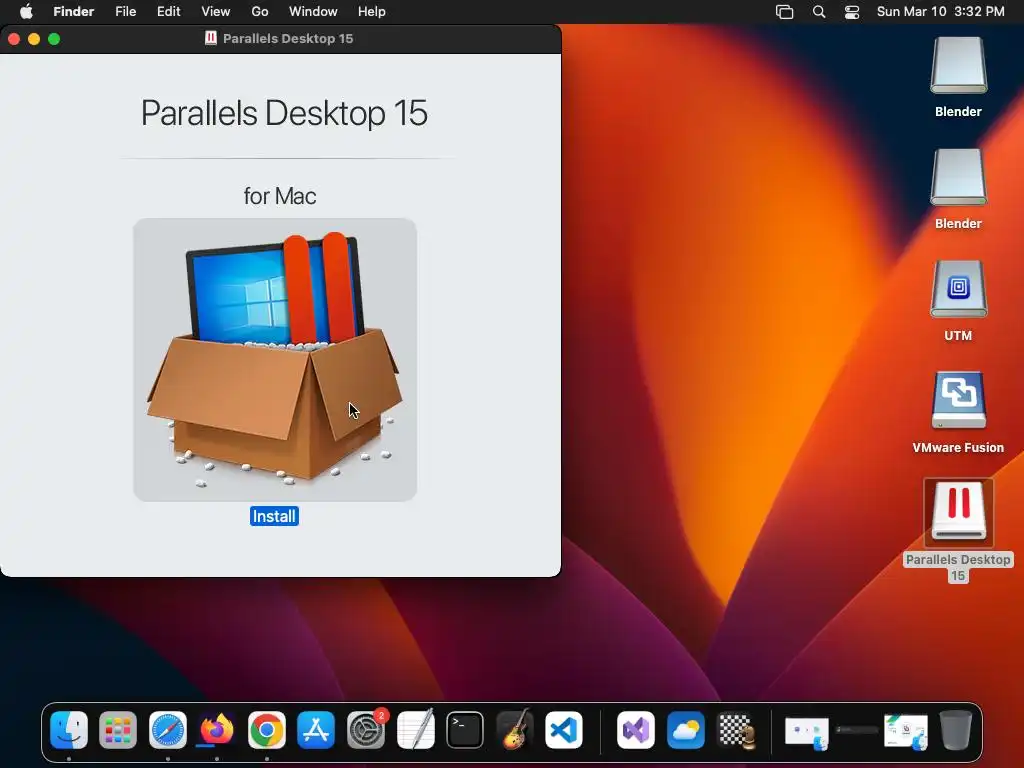Close the Parallels Desktop 15 window
This screenshot has height=768, width=1024.
tap(14, 39)
